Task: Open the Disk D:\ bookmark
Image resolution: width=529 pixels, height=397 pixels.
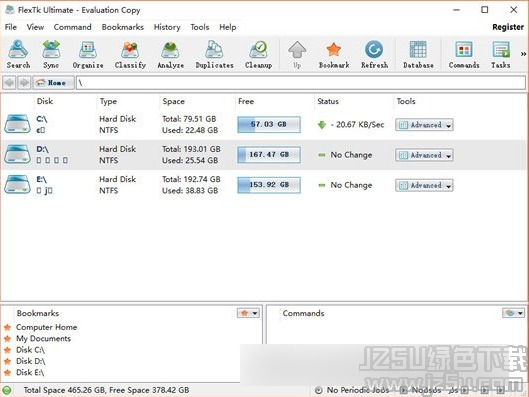Action: click(x=31, y=361)
